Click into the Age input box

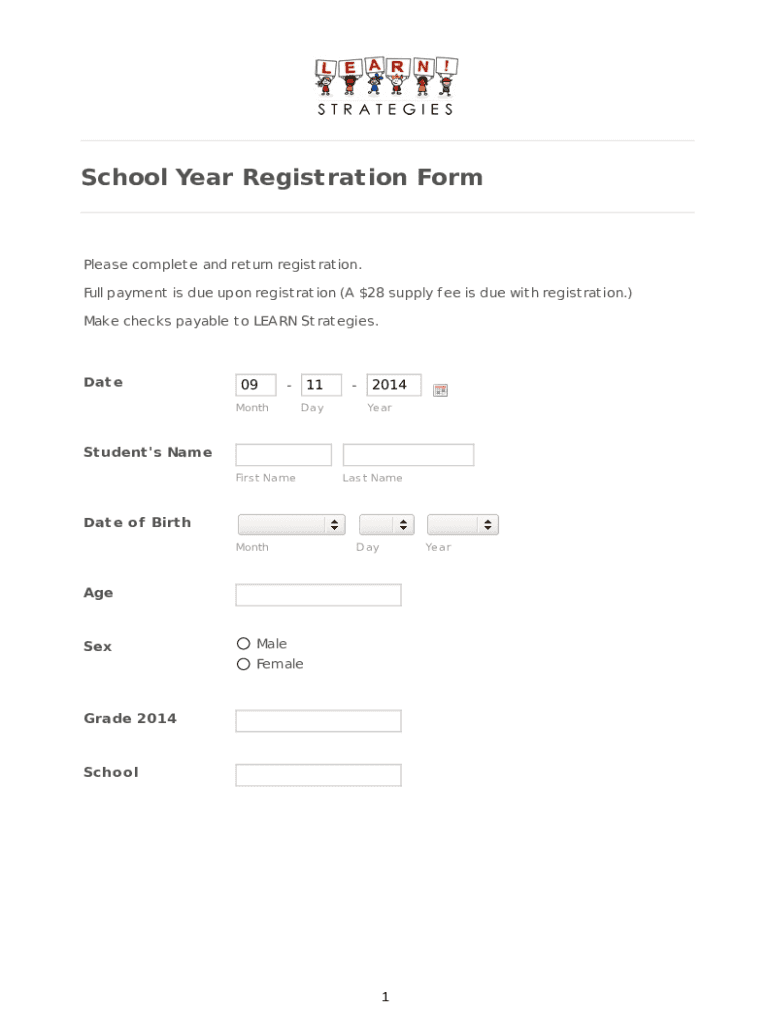(318, 595)
